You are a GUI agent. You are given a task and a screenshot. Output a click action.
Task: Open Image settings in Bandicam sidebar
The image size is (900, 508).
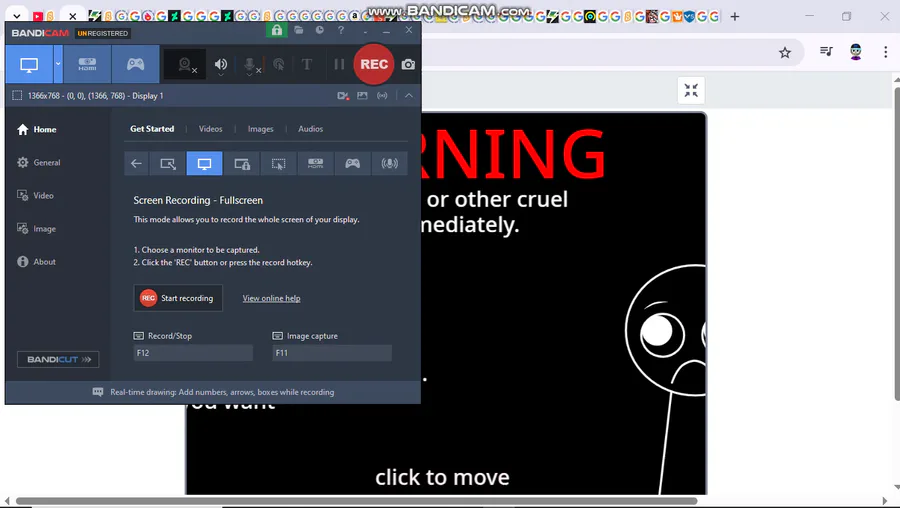click(x=36, y=228)
